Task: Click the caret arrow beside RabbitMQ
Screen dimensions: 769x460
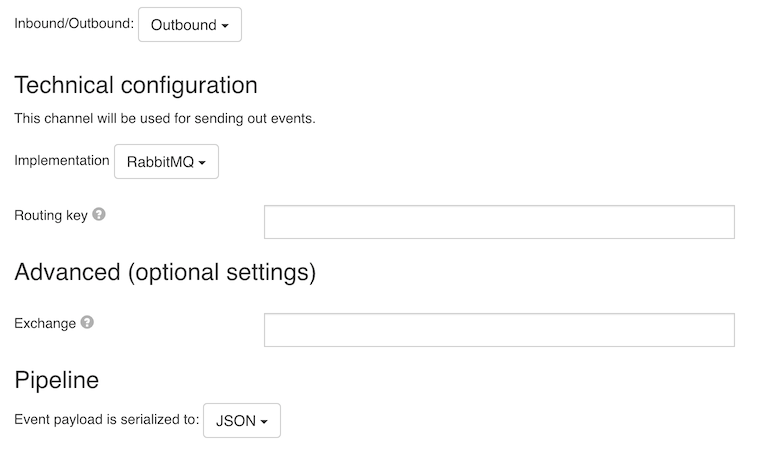Action: (x=202, y=163)
